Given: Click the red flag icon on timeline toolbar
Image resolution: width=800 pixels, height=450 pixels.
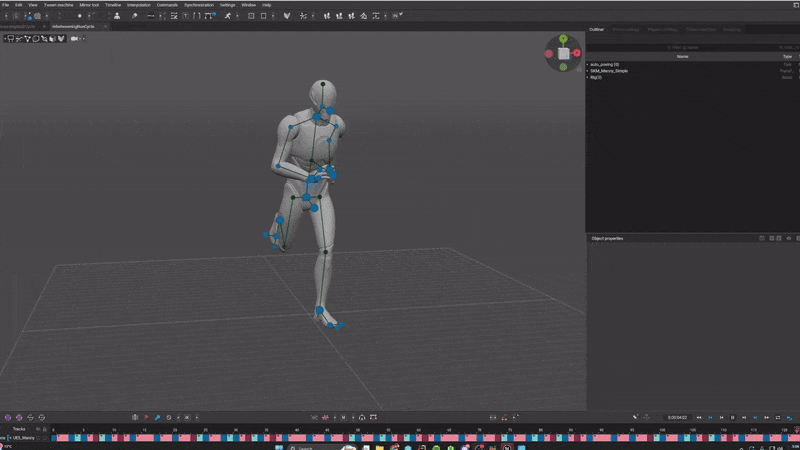Looking at the screenshot, I should point(146,417).
